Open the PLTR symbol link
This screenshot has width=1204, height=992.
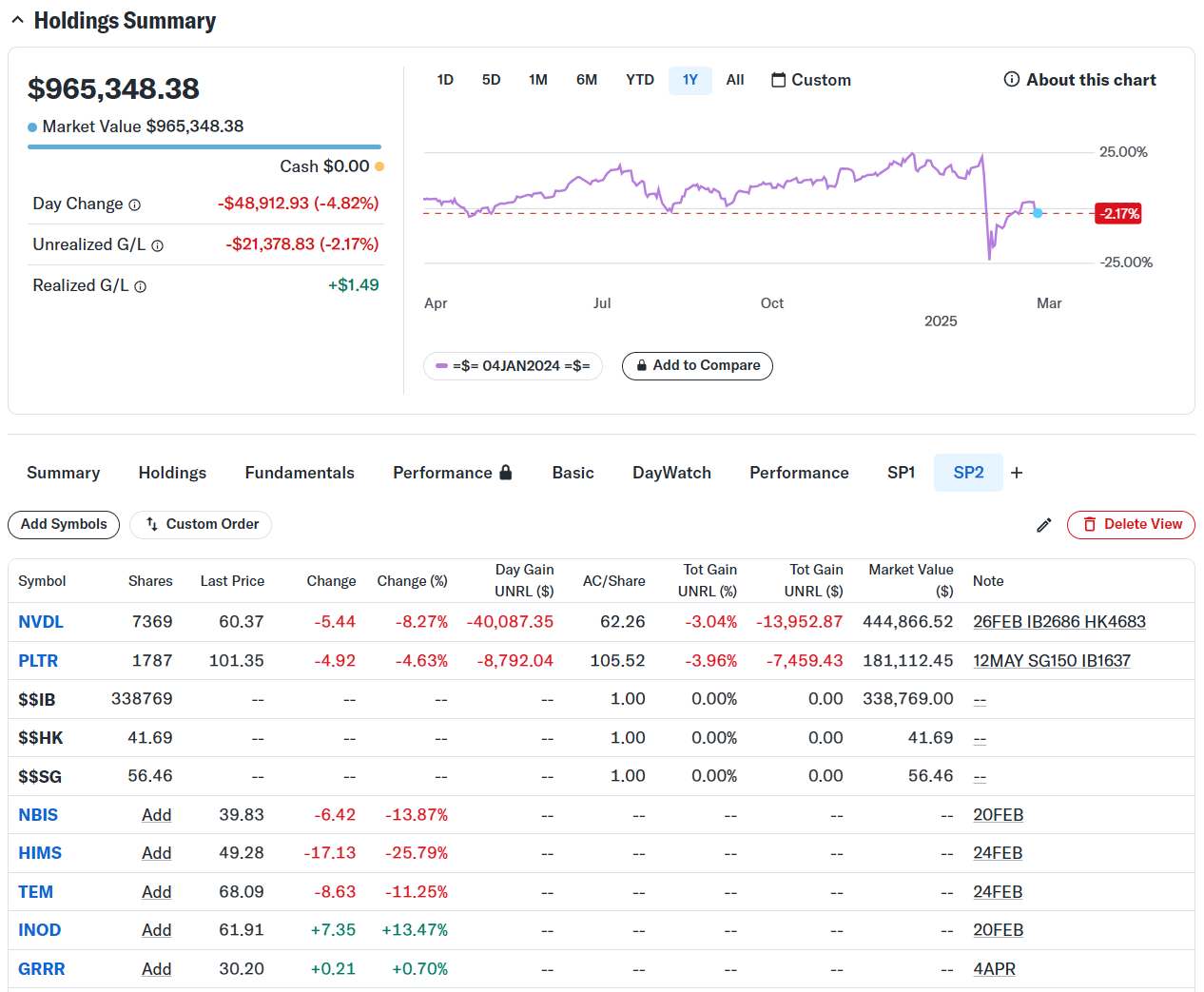tap(38, 661)
